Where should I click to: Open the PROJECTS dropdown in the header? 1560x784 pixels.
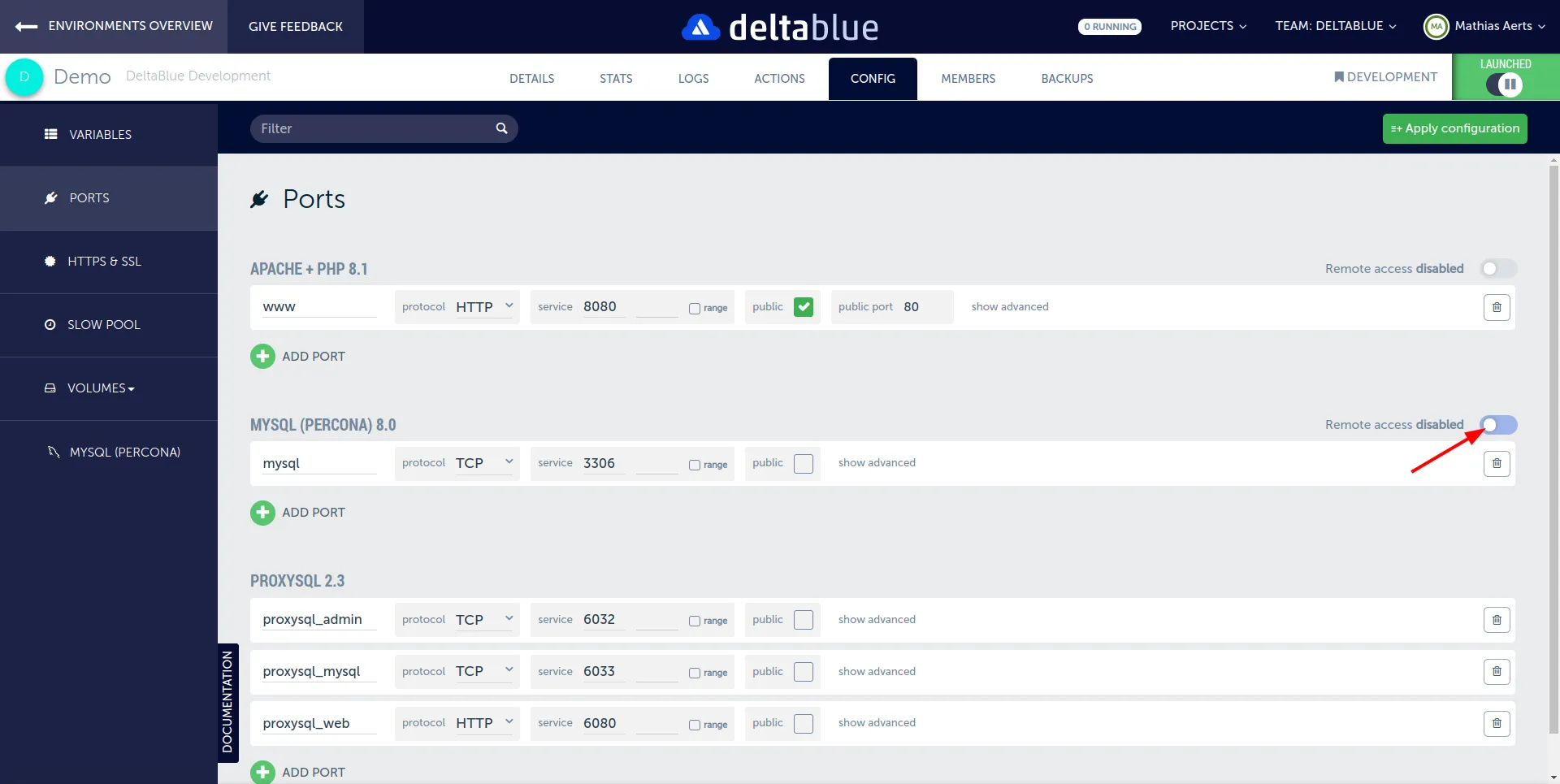point(1207,26)
